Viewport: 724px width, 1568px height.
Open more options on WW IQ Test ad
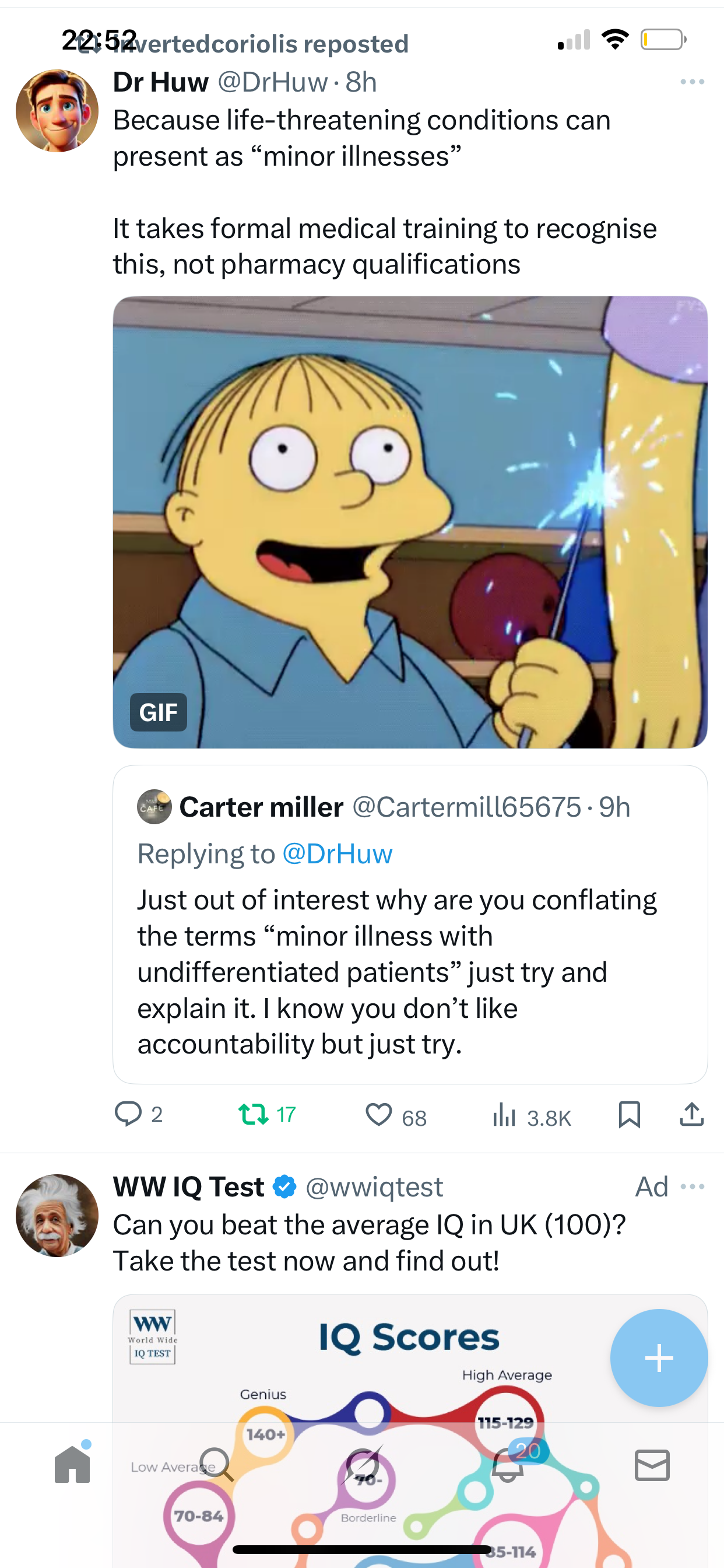point(693,1186)
